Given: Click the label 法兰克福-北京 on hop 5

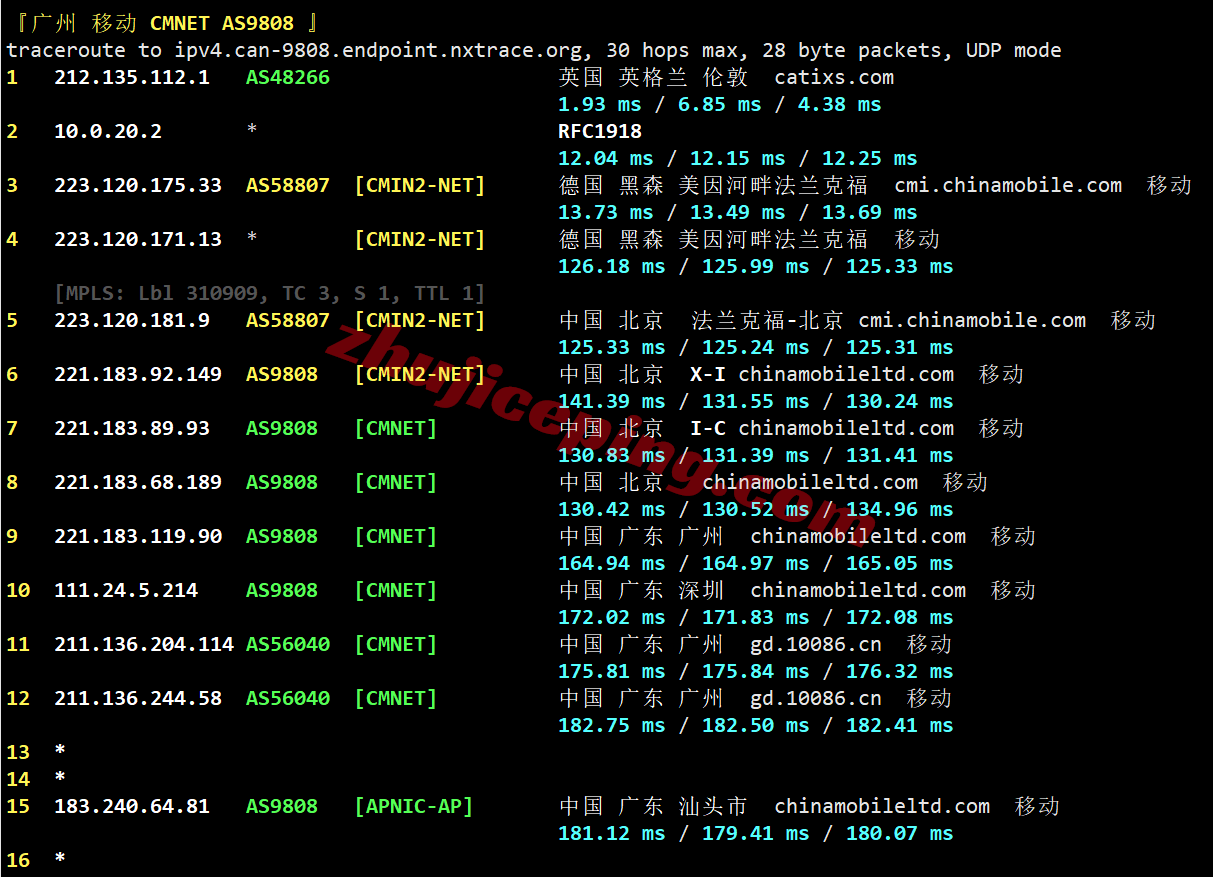Looking at the screenshot, I should (x=767, y=320).
